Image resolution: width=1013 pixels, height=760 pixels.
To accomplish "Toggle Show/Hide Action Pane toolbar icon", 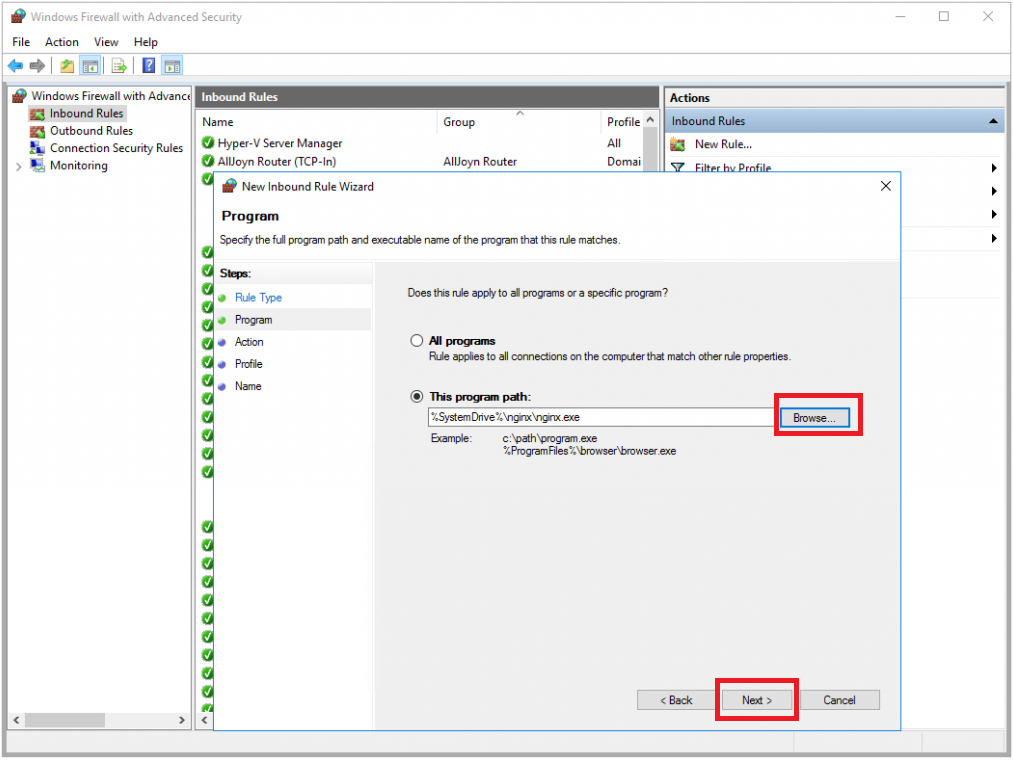I will (172, 65).
